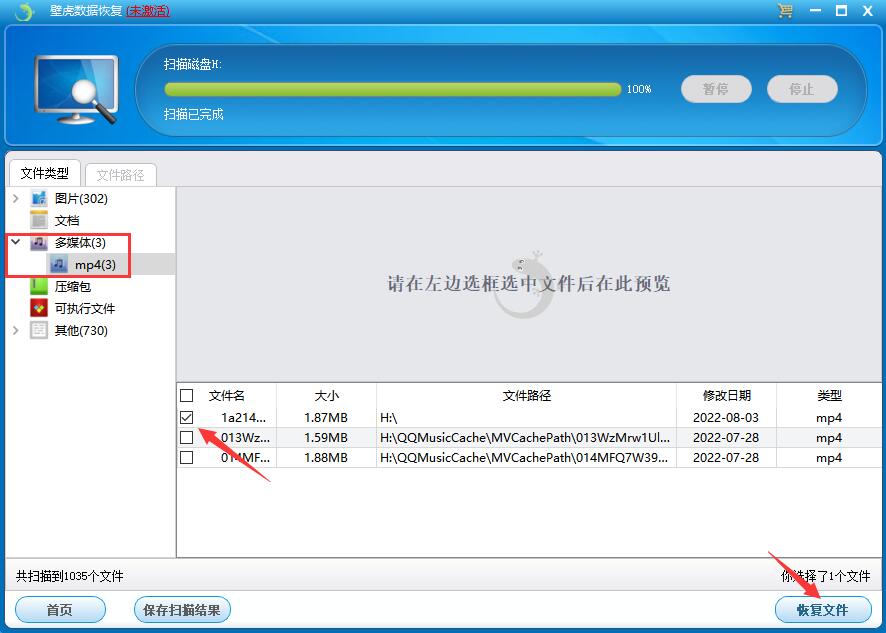Switch to the 文件路径 tab

click(x=120, y=175)
